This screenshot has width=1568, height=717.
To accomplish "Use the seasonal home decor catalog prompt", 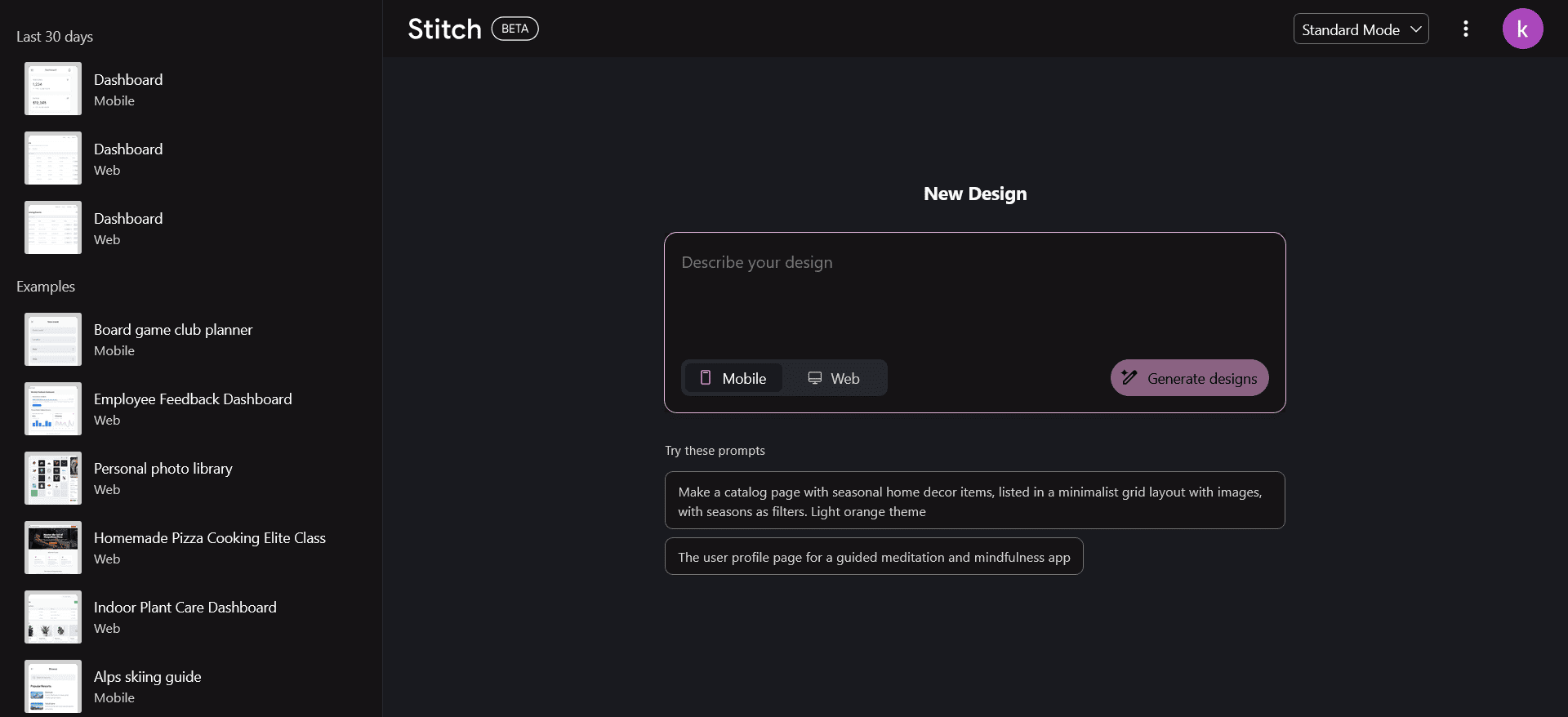I will tap(974, 501).
